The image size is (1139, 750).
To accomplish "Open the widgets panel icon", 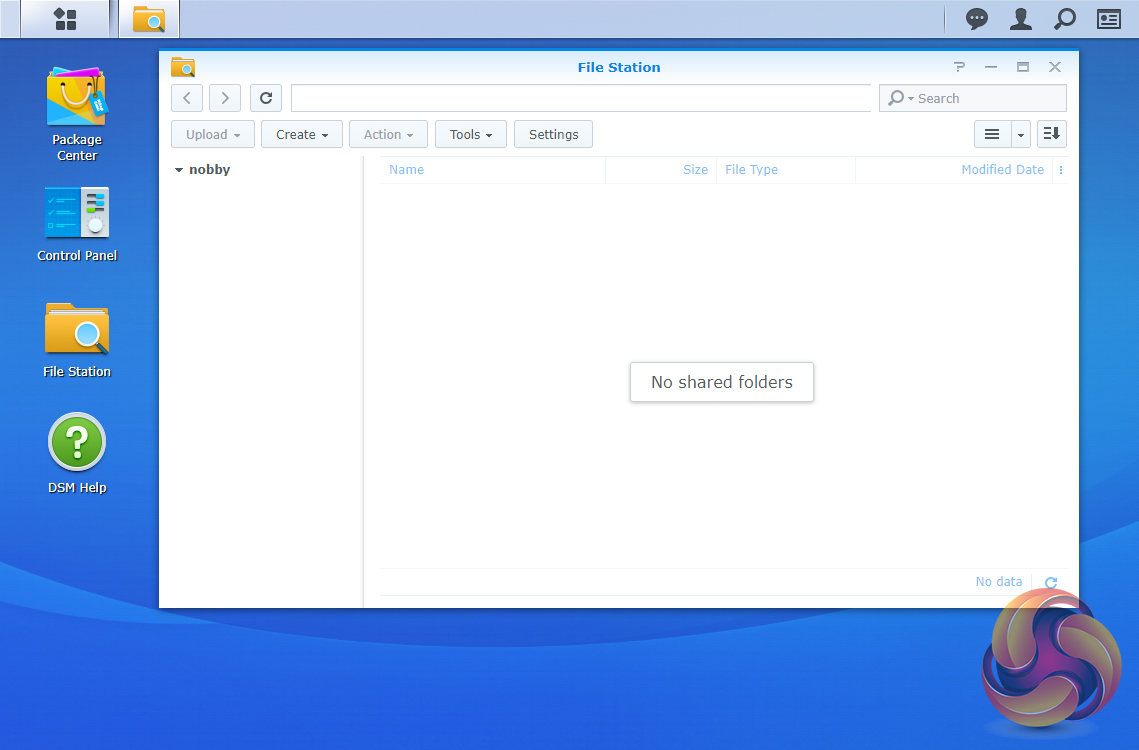I will pyautogui.click(x=1108, y=19).
